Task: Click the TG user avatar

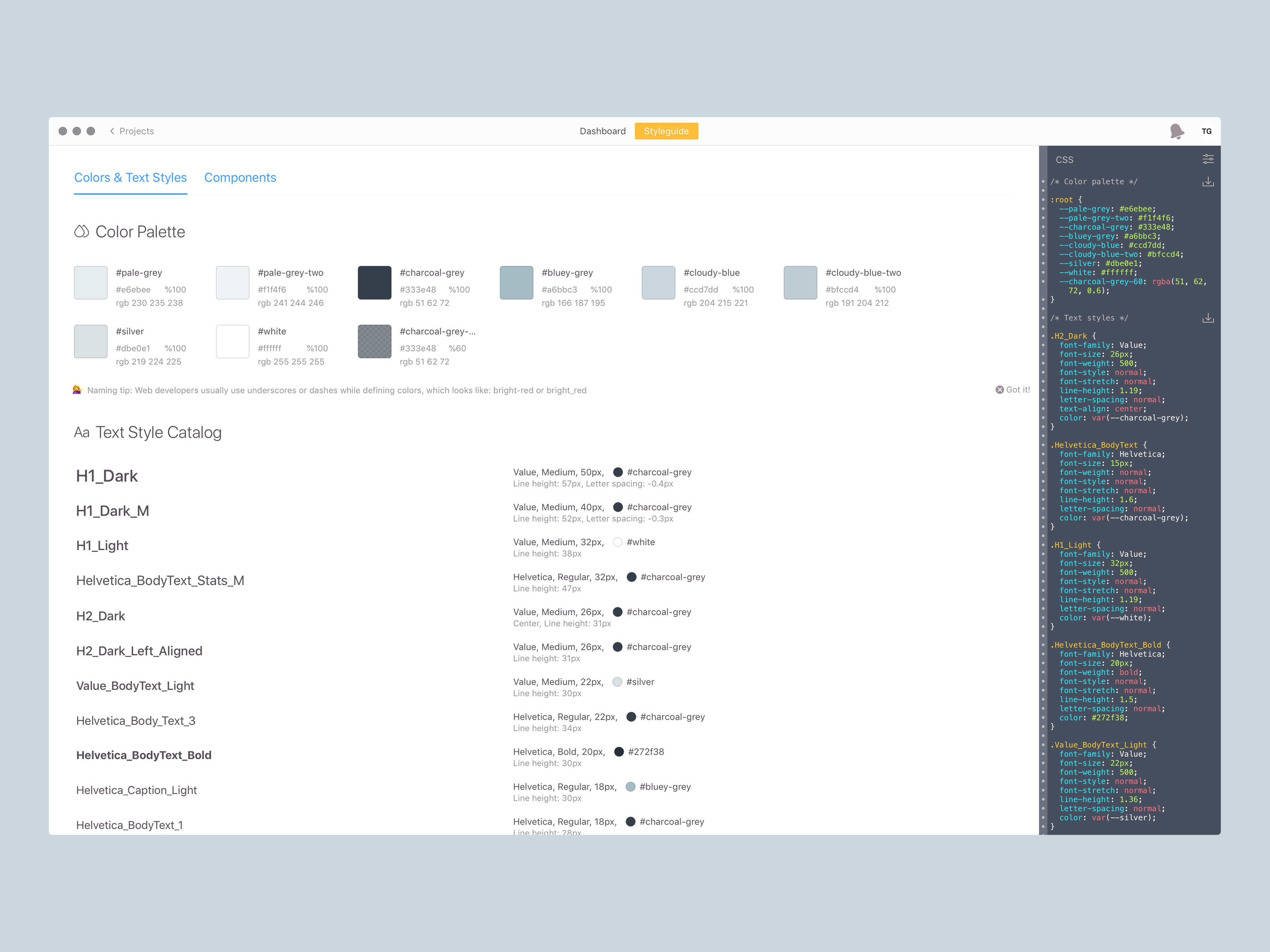Action: 1206,131
